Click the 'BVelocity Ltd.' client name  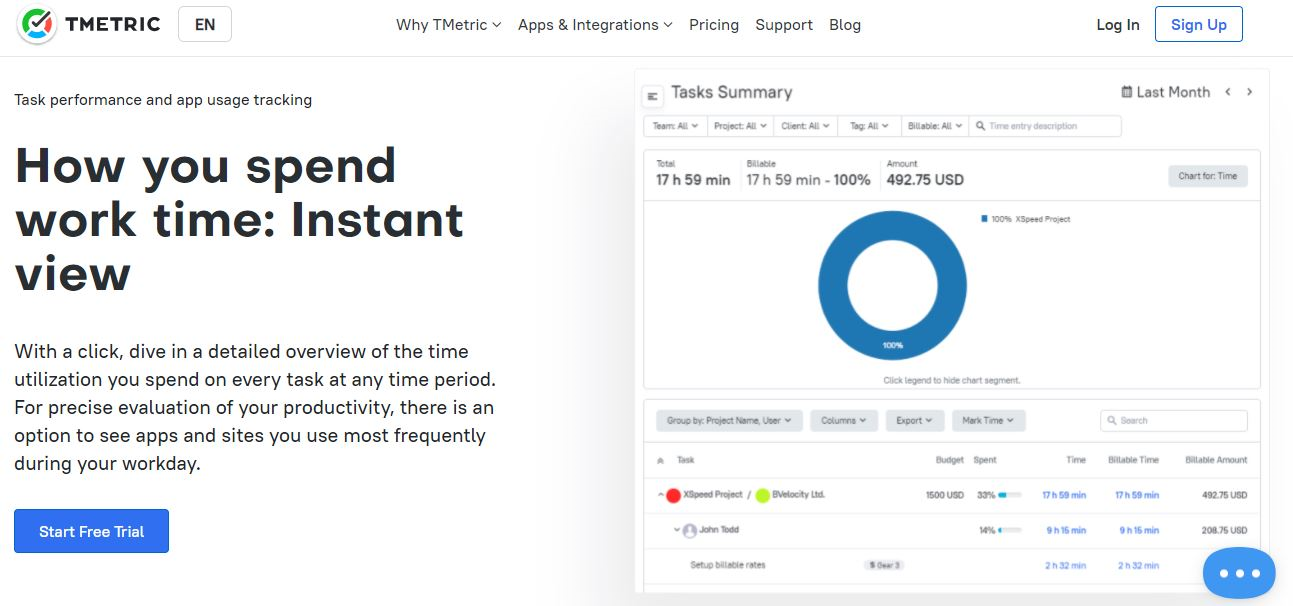pos(799,495)
